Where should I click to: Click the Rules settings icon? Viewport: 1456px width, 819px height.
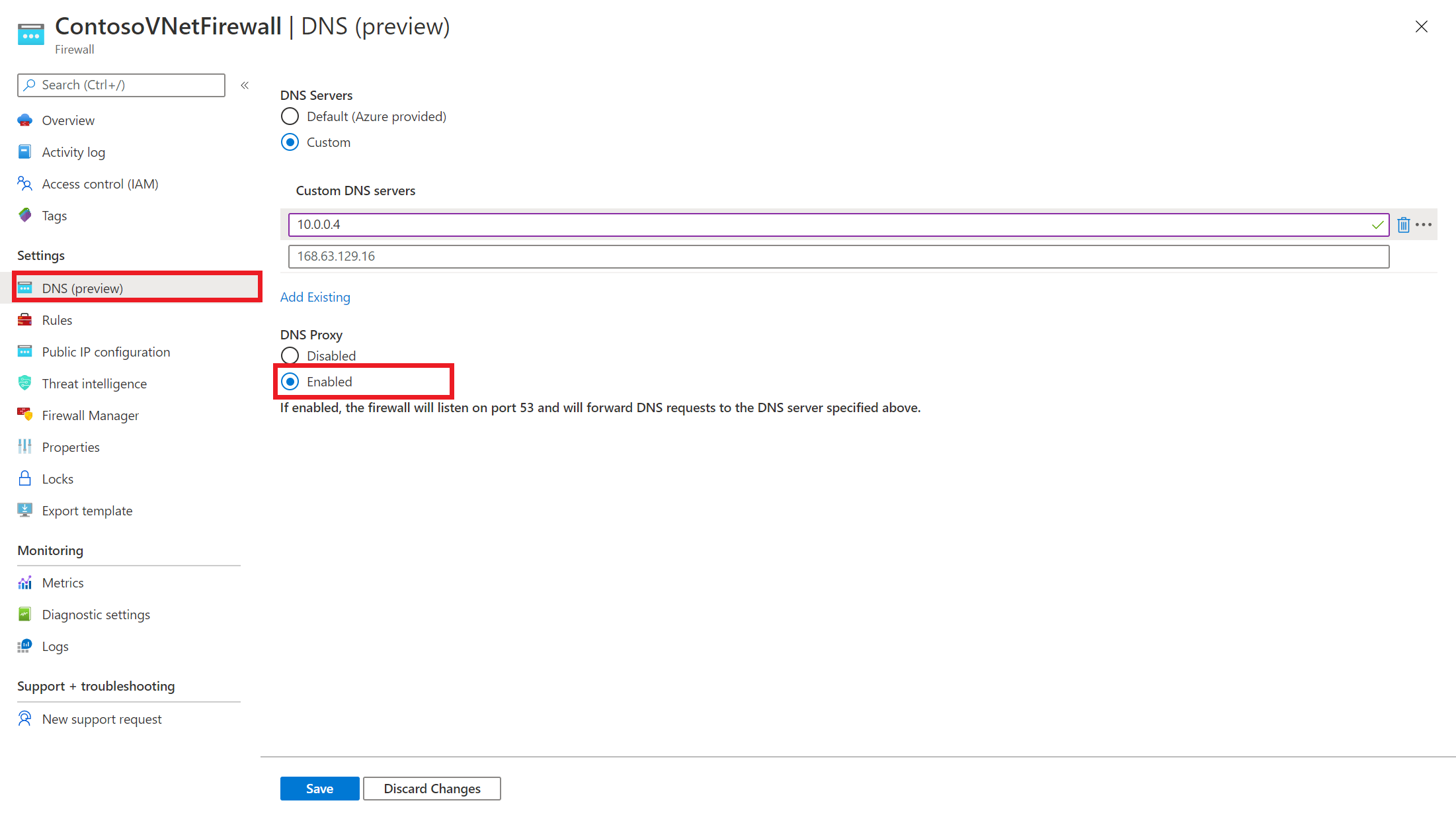(x=24, y=320)
